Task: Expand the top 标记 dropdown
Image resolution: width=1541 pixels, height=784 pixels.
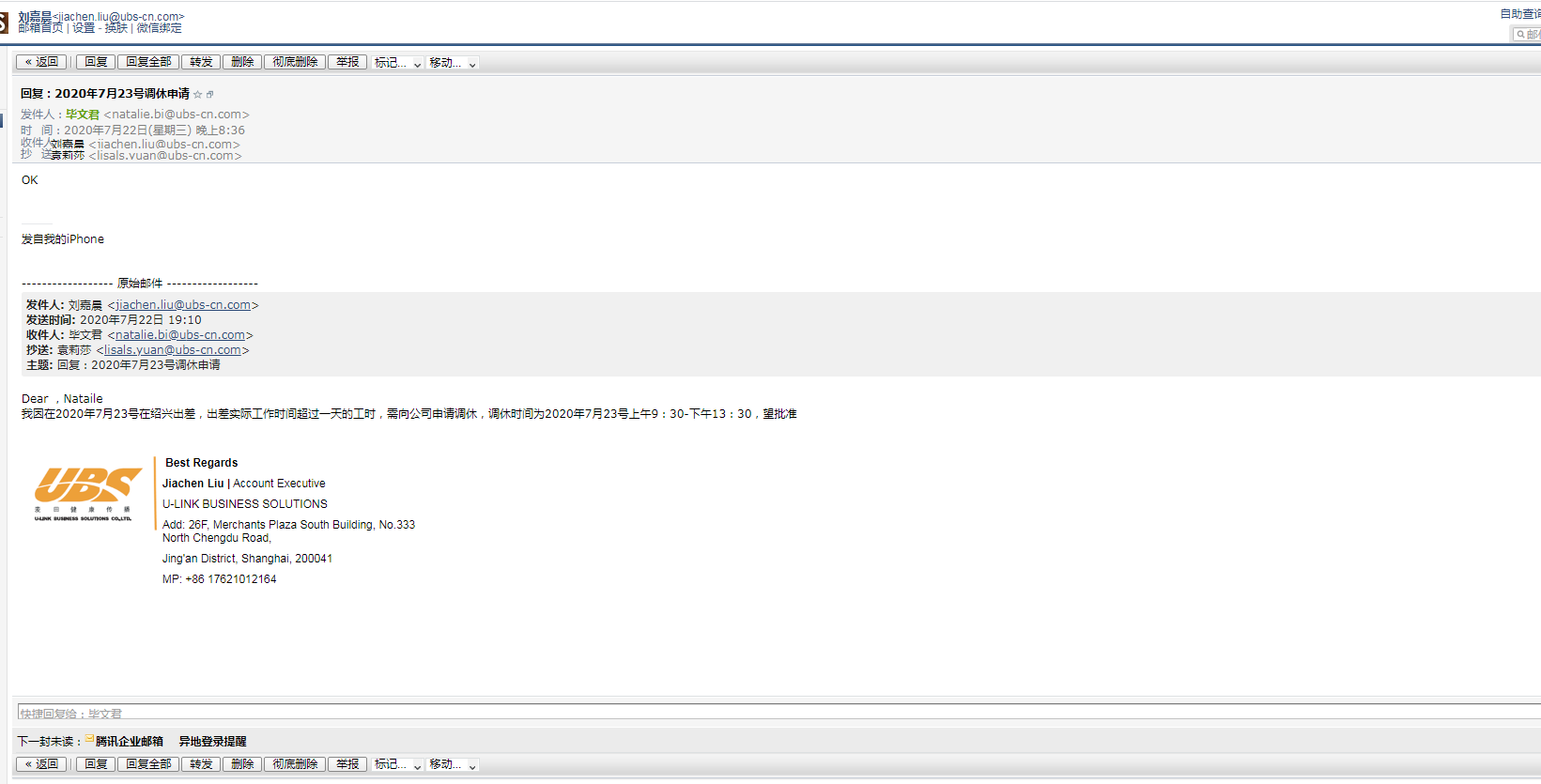Action: tap(397, 63)
